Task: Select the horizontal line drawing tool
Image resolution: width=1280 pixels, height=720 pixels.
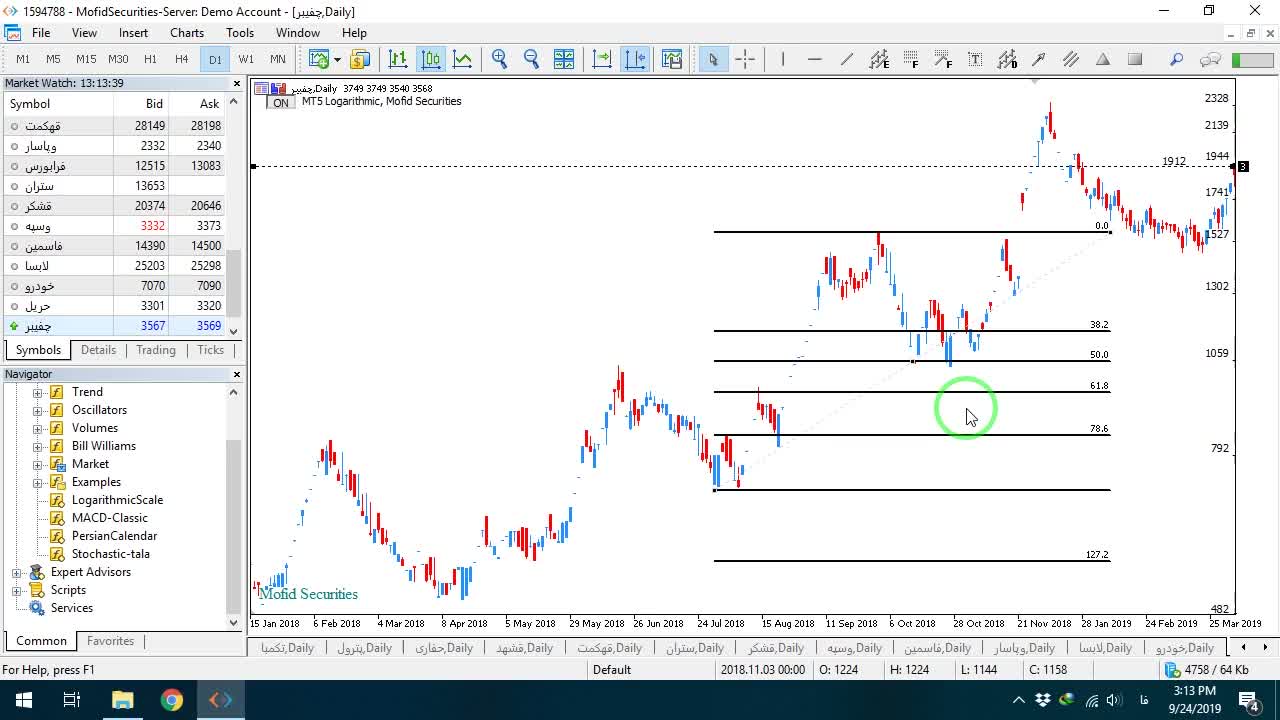Action: tap(815, 59)
